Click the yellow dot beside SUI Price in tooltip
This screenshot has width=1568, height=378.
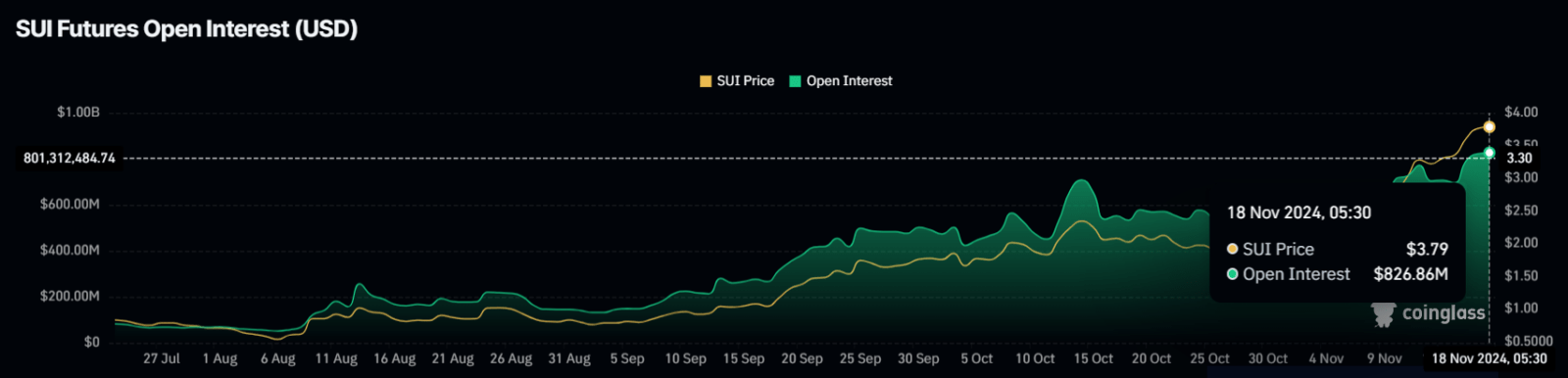tap(1233, 249)
